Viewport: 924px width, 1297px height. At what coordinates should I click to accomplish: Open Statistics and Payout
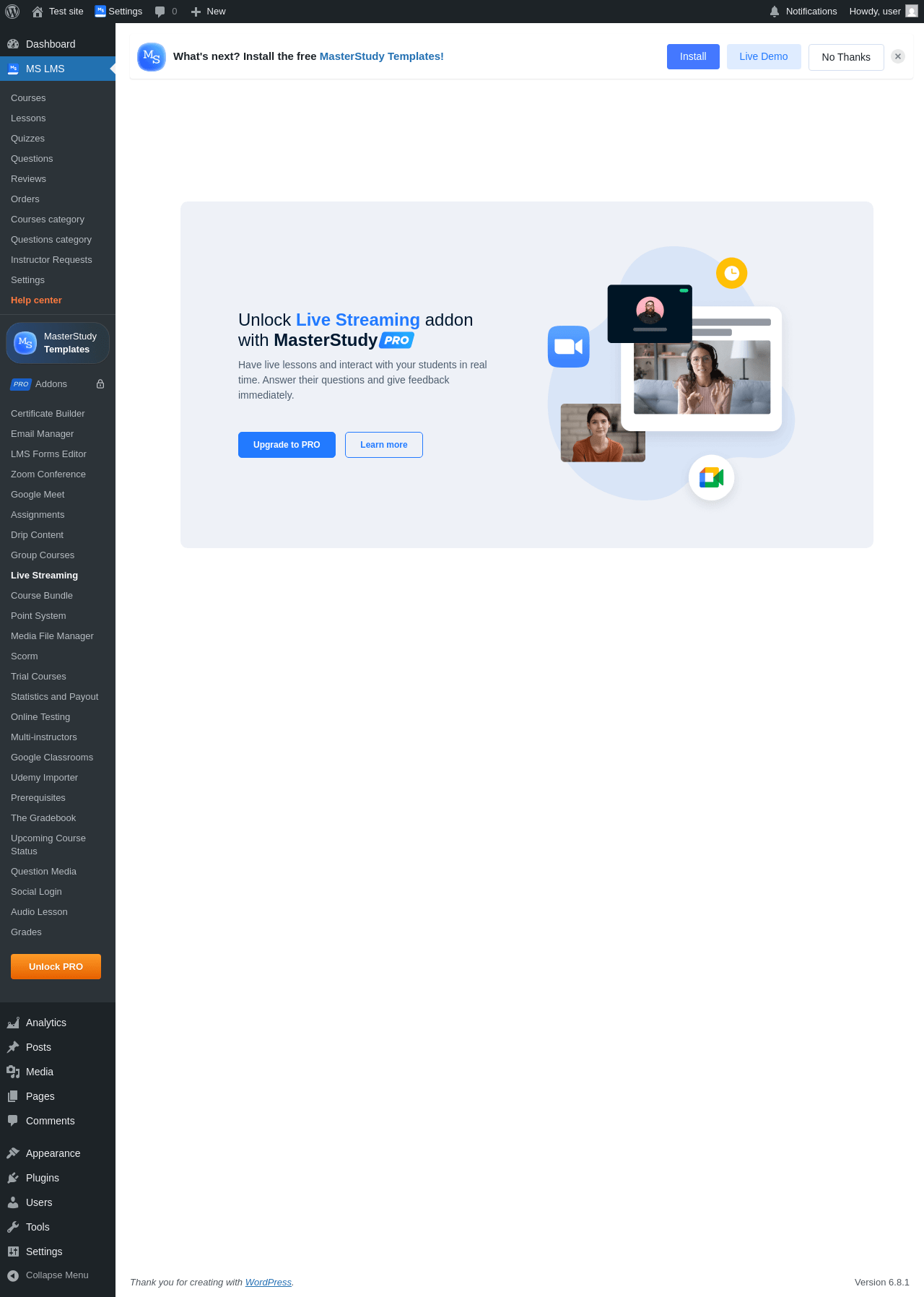[54, 697]
